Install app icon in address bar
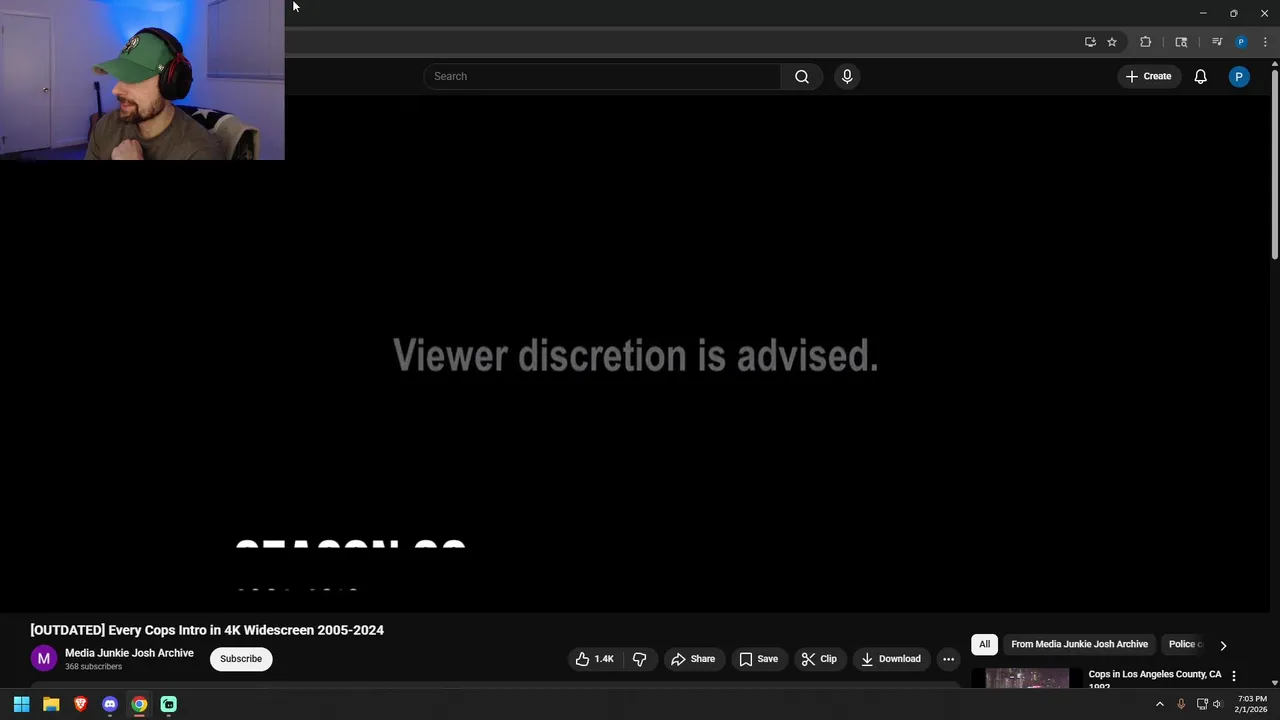1280x720 pixels. point(1090,42)
